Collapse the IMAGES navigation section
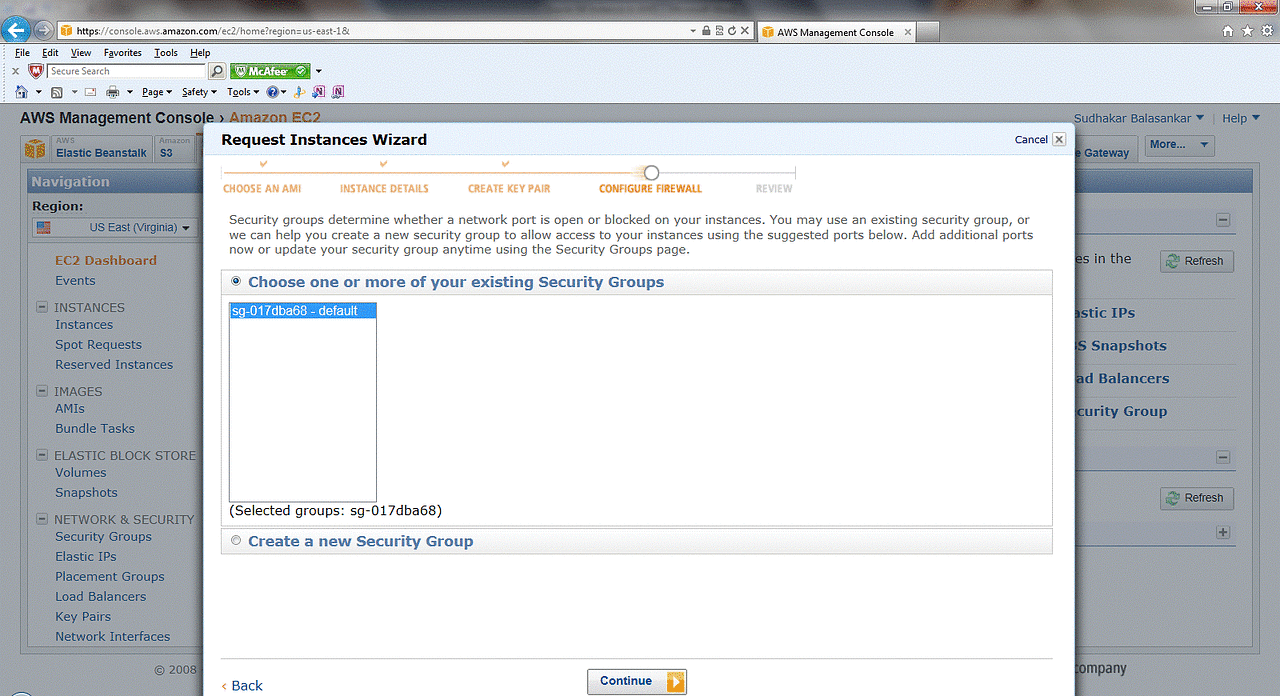This screenshot has height=696, width=1280. coord(42,391)
